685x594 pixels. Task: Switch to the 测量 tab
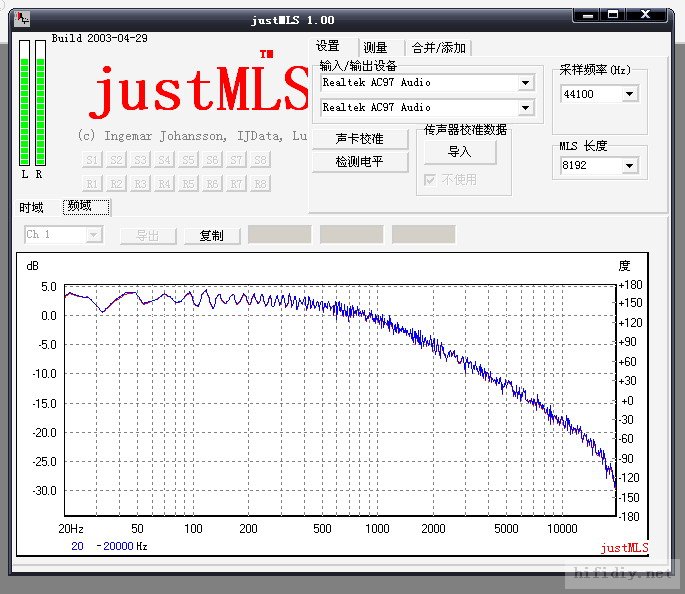[x=375, y=47]
